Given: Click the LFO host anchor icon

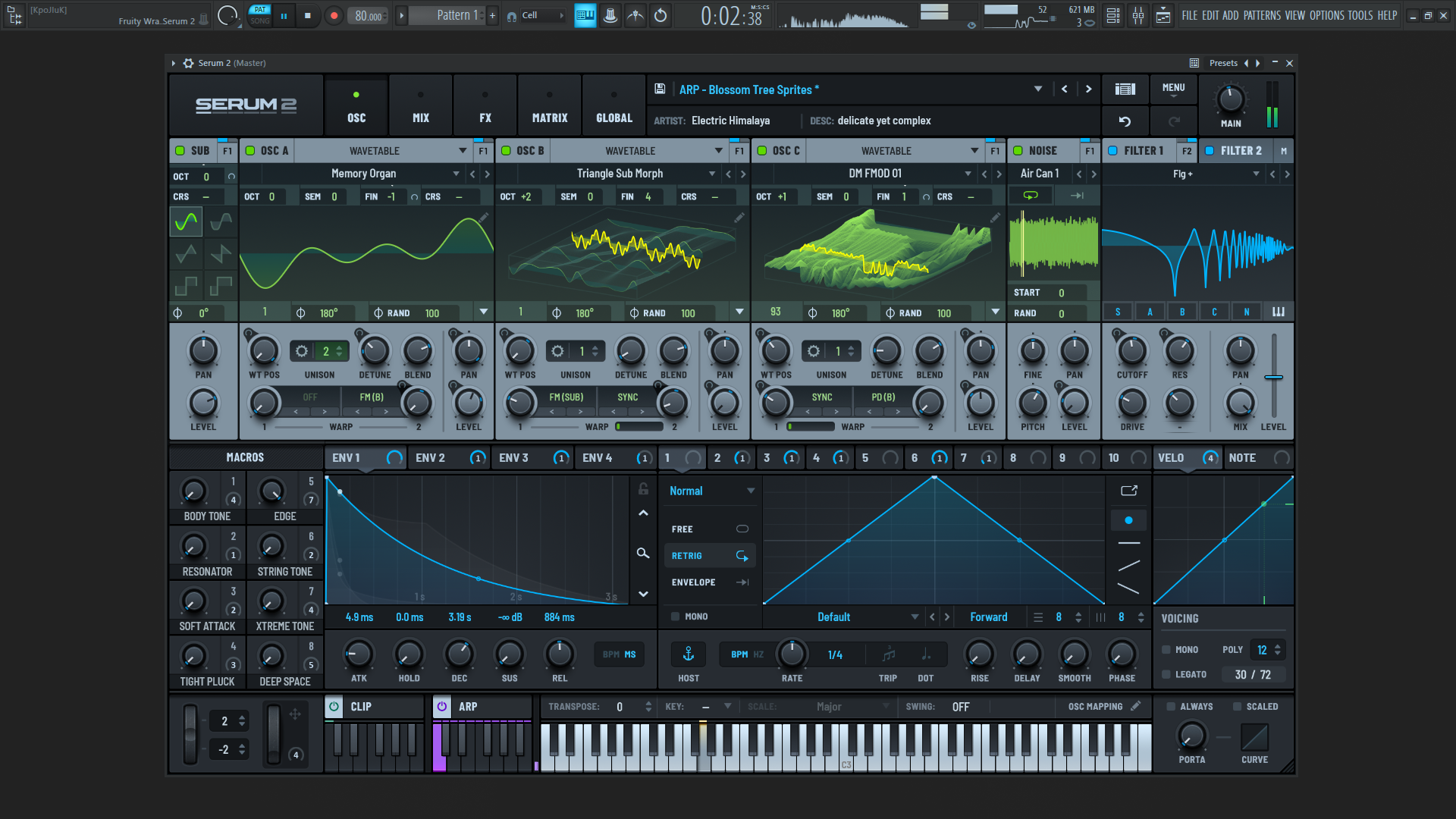Looking at the screenshot, I should (689, 654).
